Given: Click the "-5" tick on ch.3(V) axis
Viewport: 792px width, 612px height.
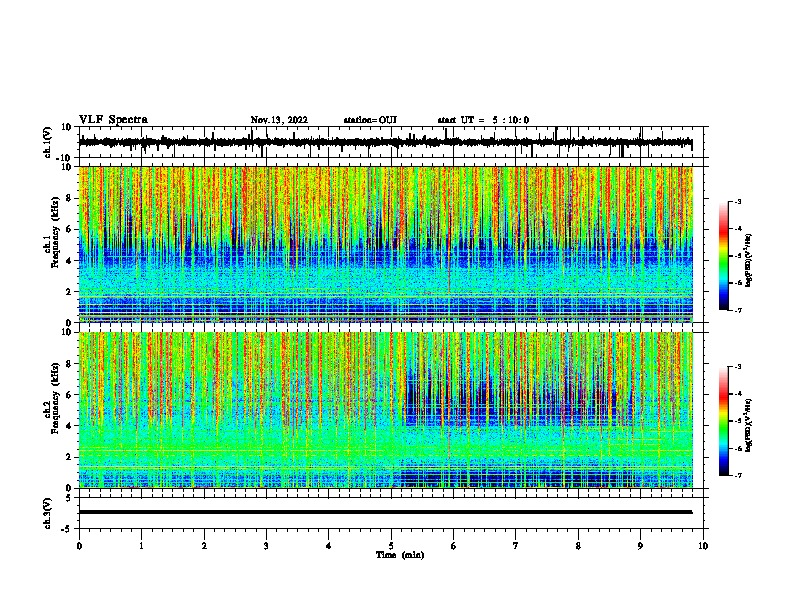Looking at the screenshot, I should click(x=68, y=529).
